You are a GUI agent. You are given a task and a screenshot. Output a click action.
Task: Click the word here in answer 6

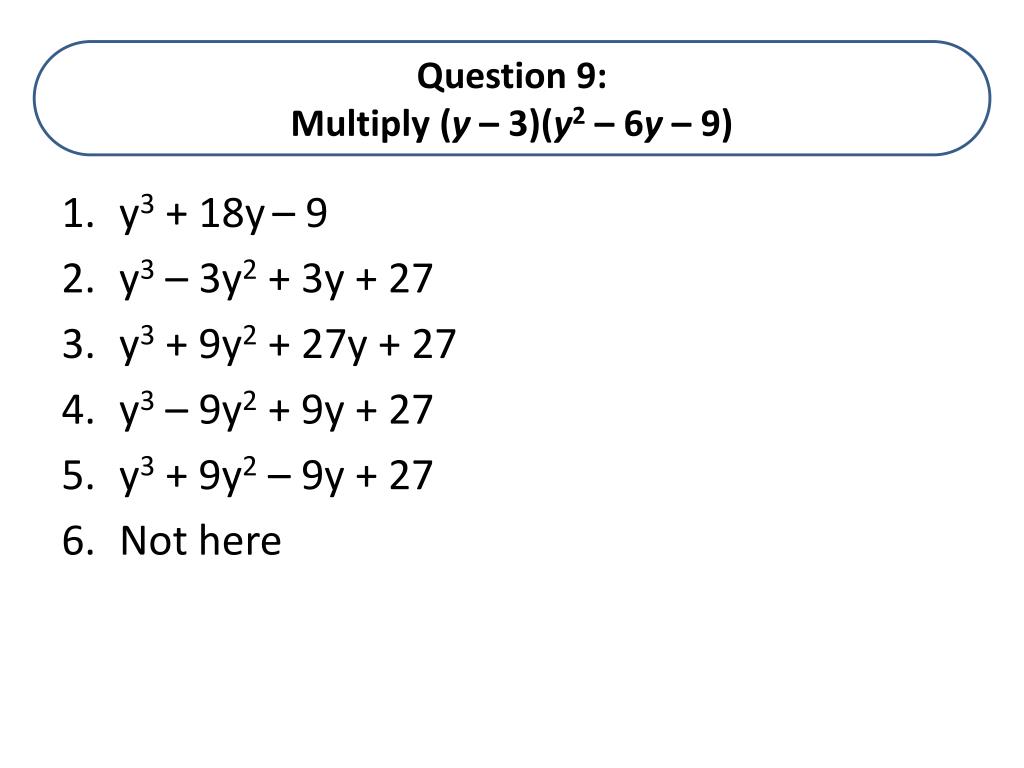[x=240, y=541]
